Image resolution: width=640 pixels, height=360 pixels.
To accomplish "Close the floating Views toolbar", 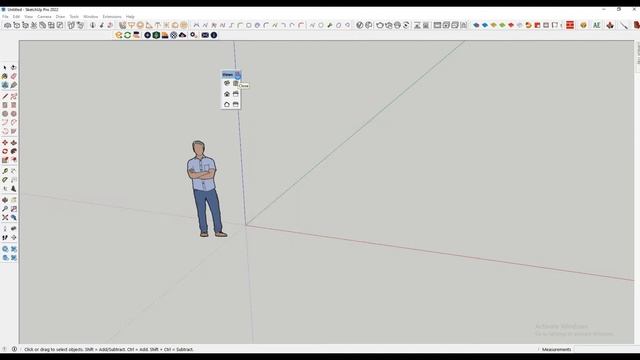I will click(238, 75).
